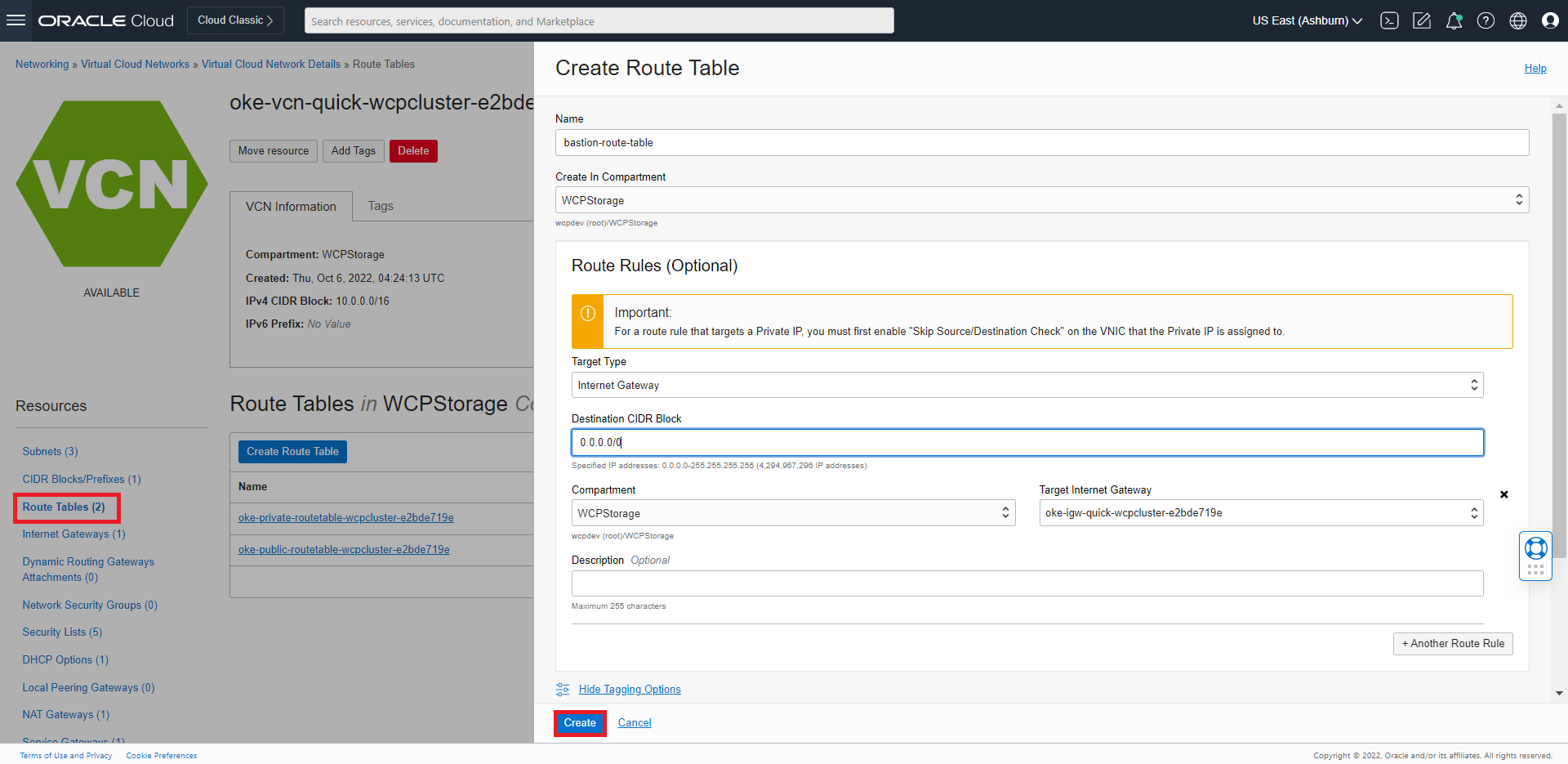Open the language globe icon
Image resolution: width=1568 pixels, height=764 pixels.
click(x=1517, y=20)
